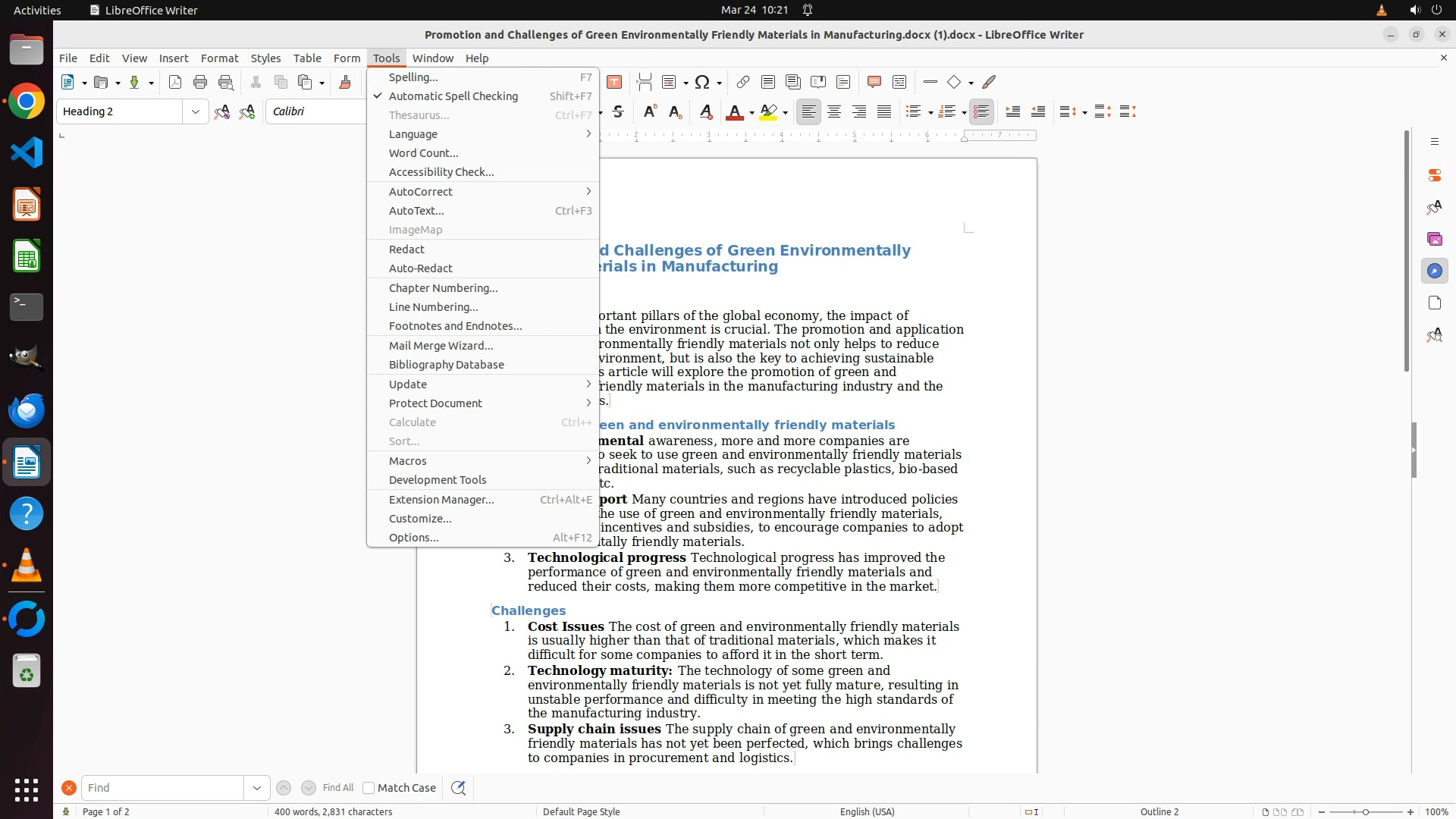
Task: Click the Strikethrough formatting icon
Action: (618, 111)
